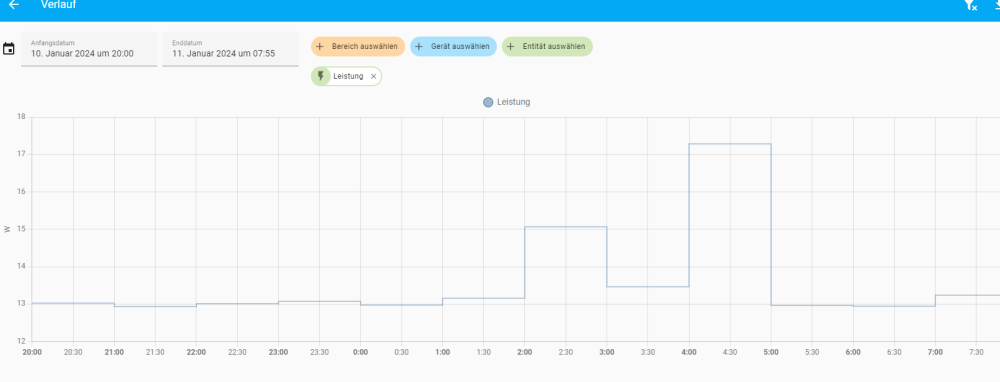Edit the Anfangsdatum start date field
The width and height of the screenshot is (1000, 382).
point(89,49)
